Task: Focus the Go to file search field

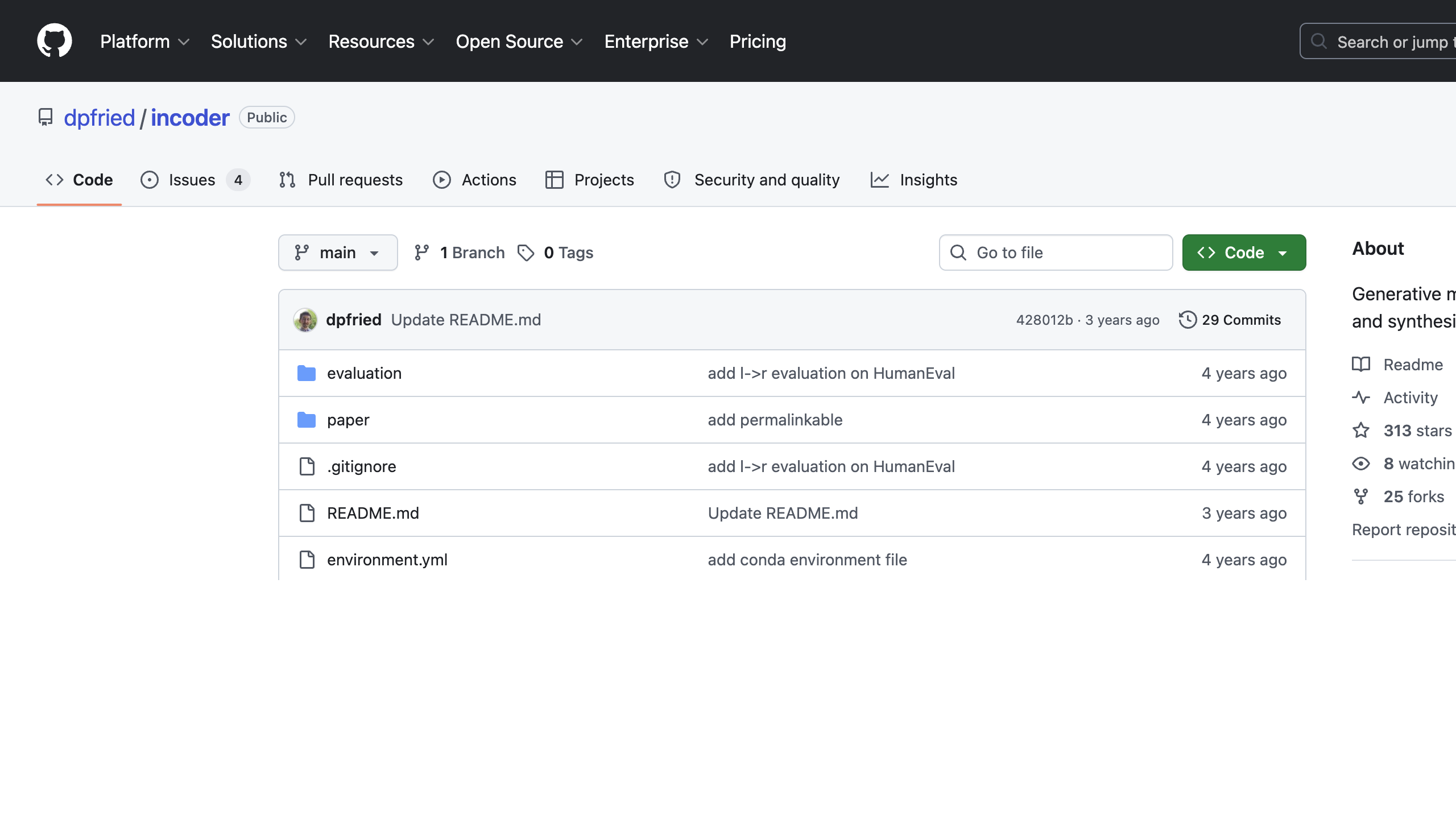Action: pos(1056,253)
